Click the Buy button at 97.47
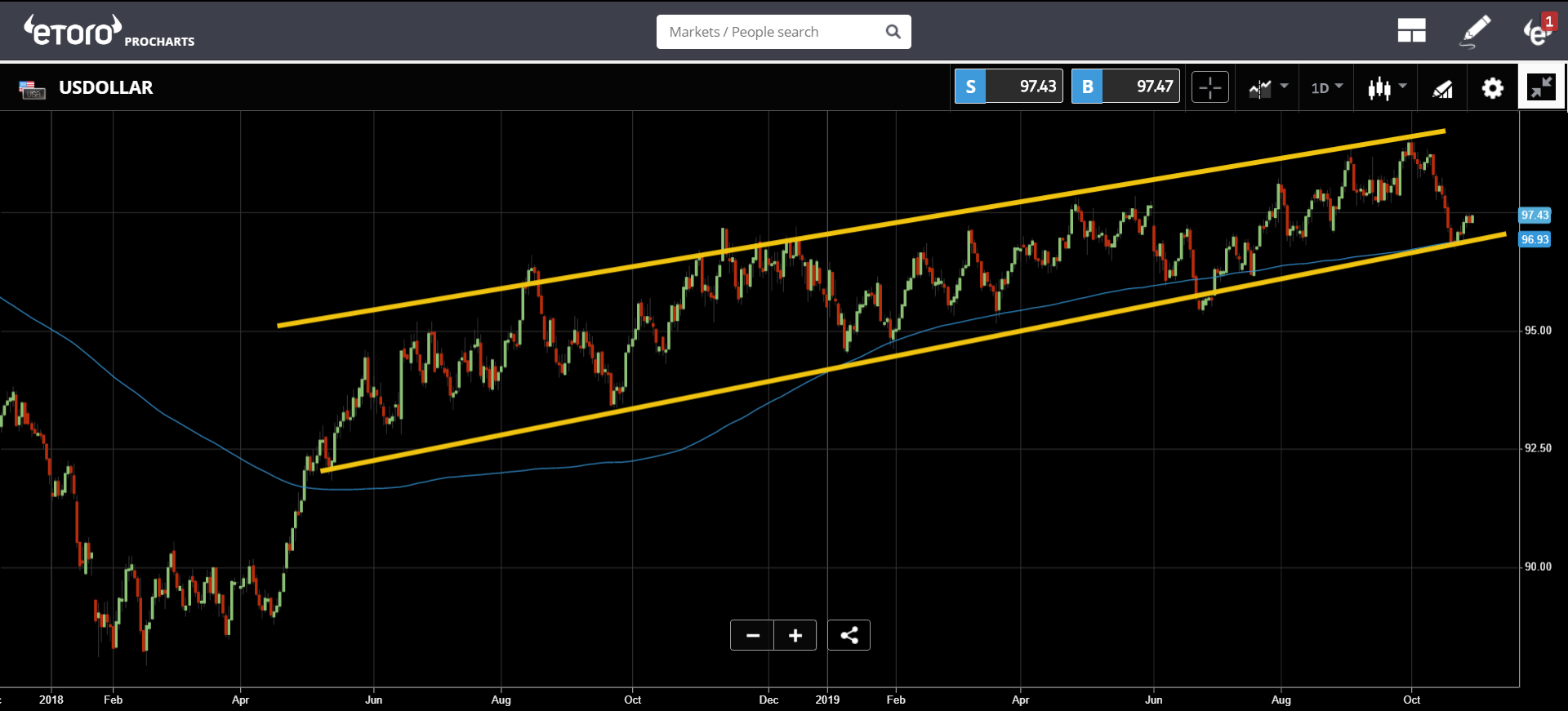 point(1125,86)
